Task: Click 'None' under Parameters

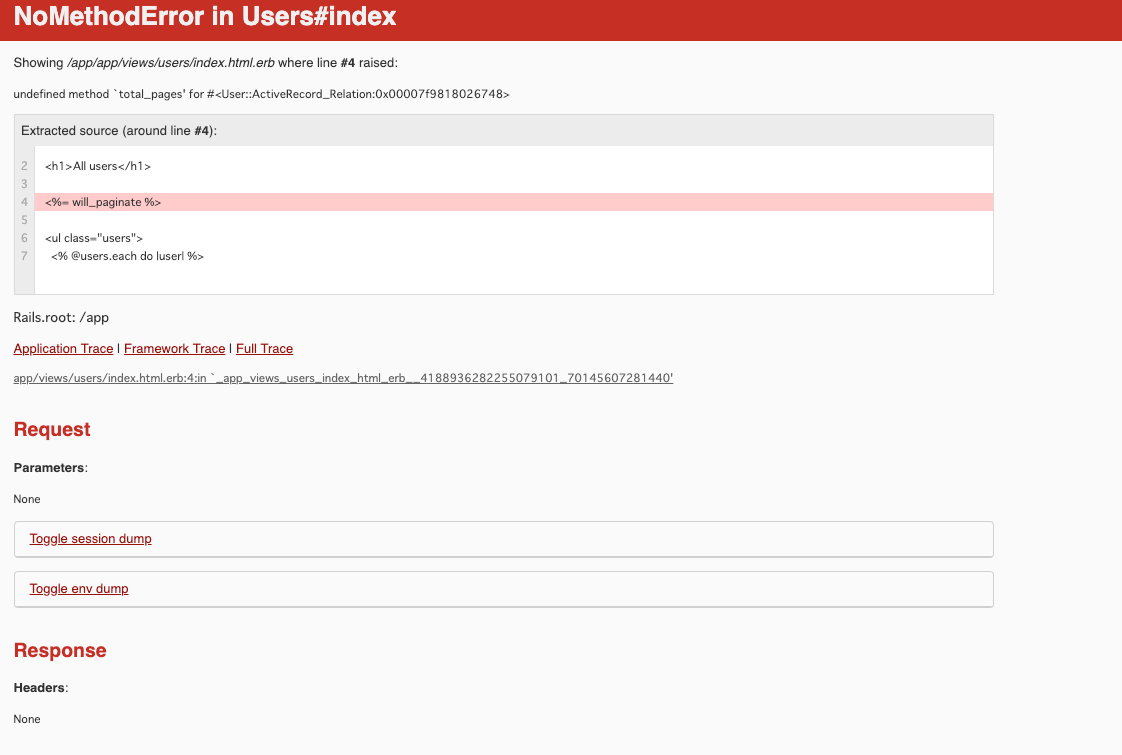Action: (x=26, y=499)
